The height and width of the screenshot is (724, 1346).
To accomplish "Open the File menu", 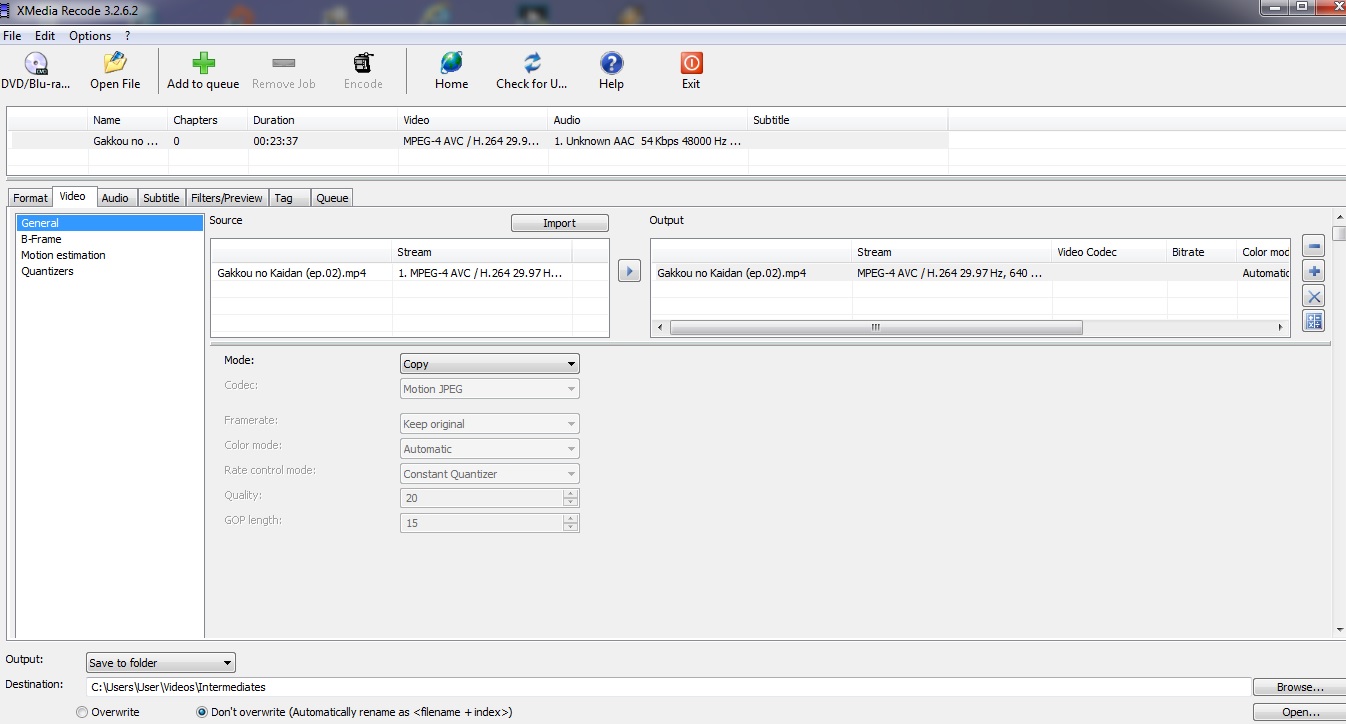I will [x=12, y=35].
